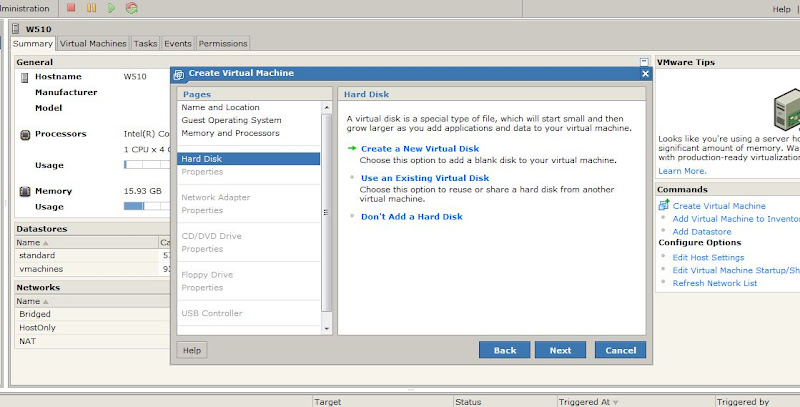
Task: Switch to the Events tab
Action: tap(178, 43)
